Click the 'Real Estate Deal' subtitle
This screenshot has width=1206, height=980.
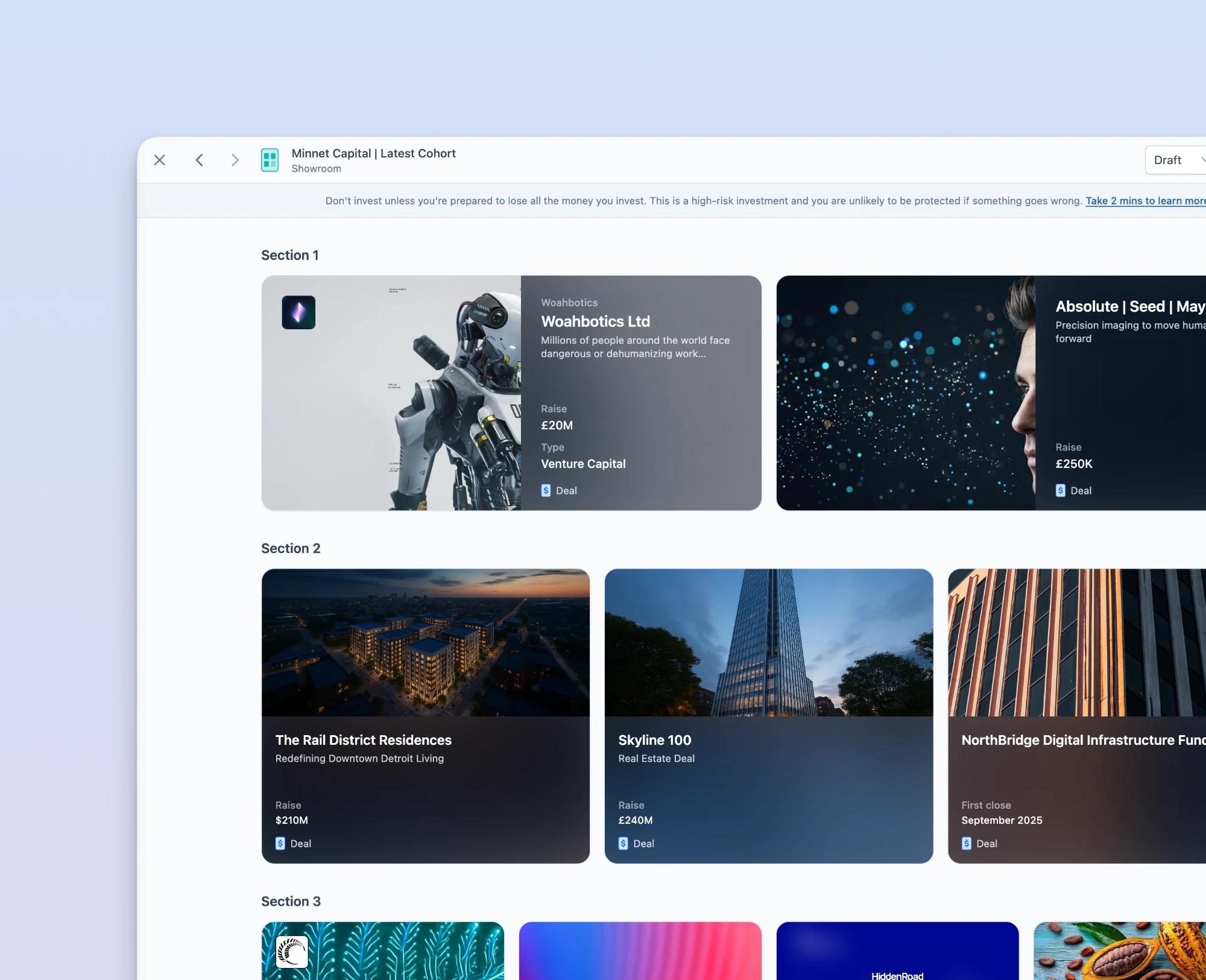coord(657,759)
